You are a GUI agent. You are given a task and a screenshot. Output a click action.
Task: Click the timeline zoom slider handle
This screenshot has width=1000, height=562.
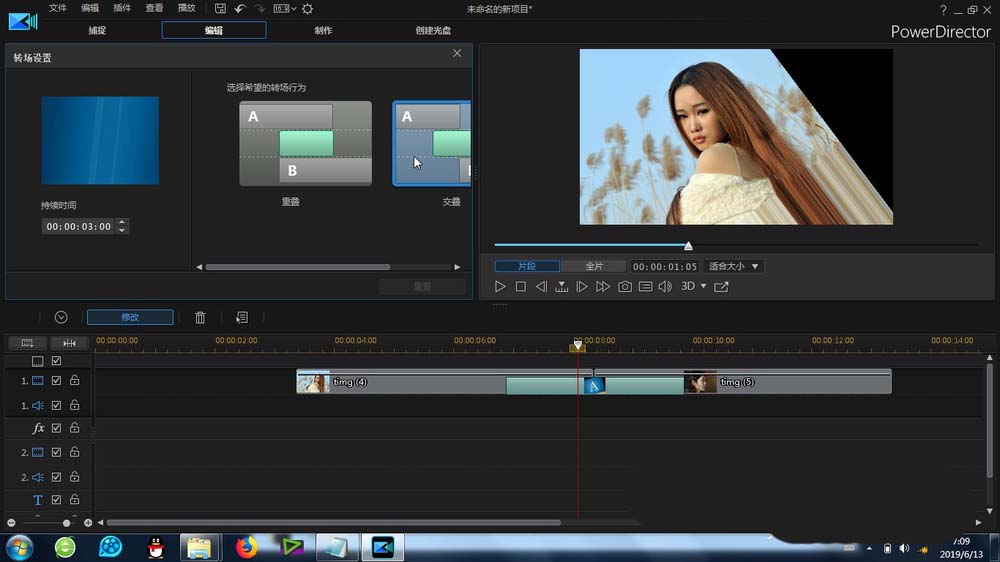pos(67,523)
